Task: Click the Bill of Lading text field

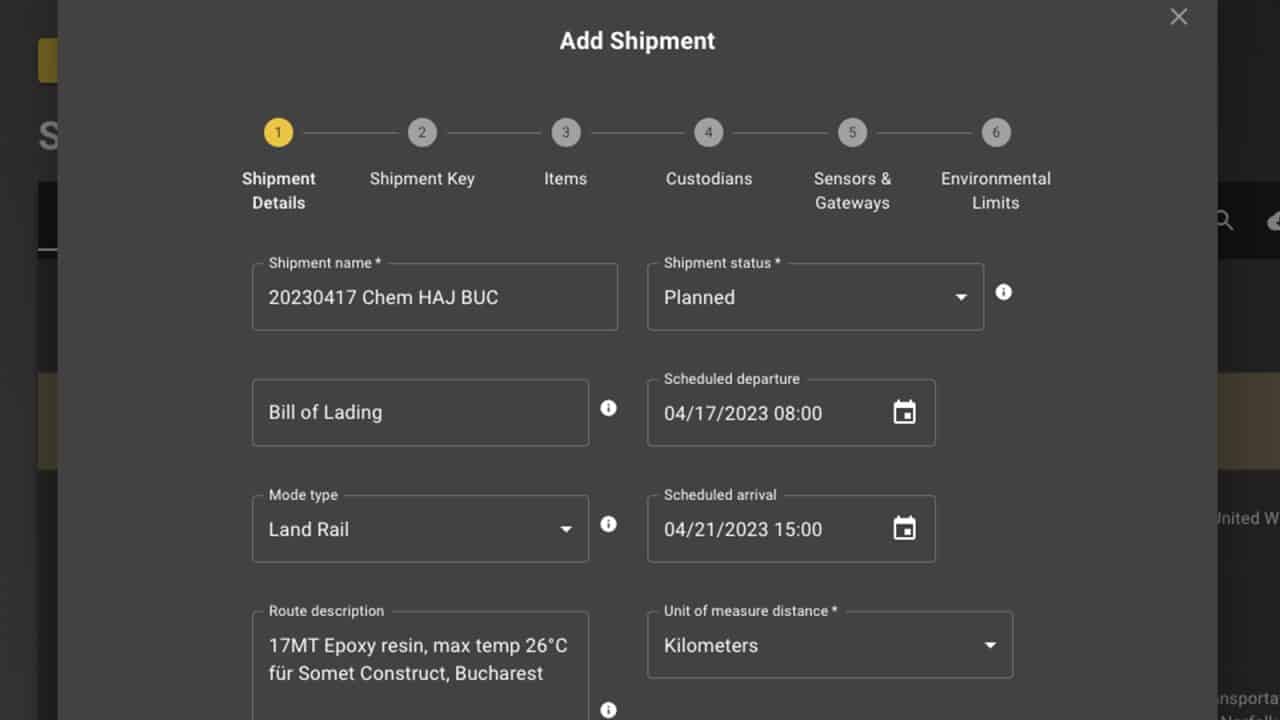Action: 420,412
